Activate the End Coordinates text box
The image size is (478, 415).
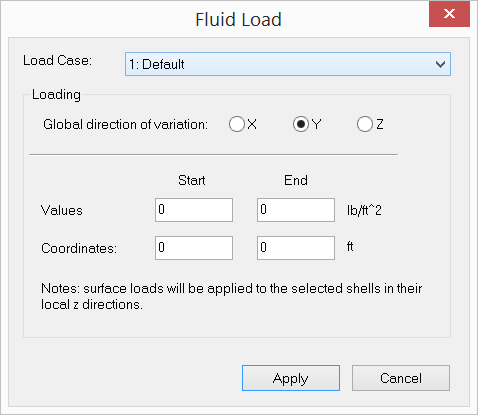point(296,248)
